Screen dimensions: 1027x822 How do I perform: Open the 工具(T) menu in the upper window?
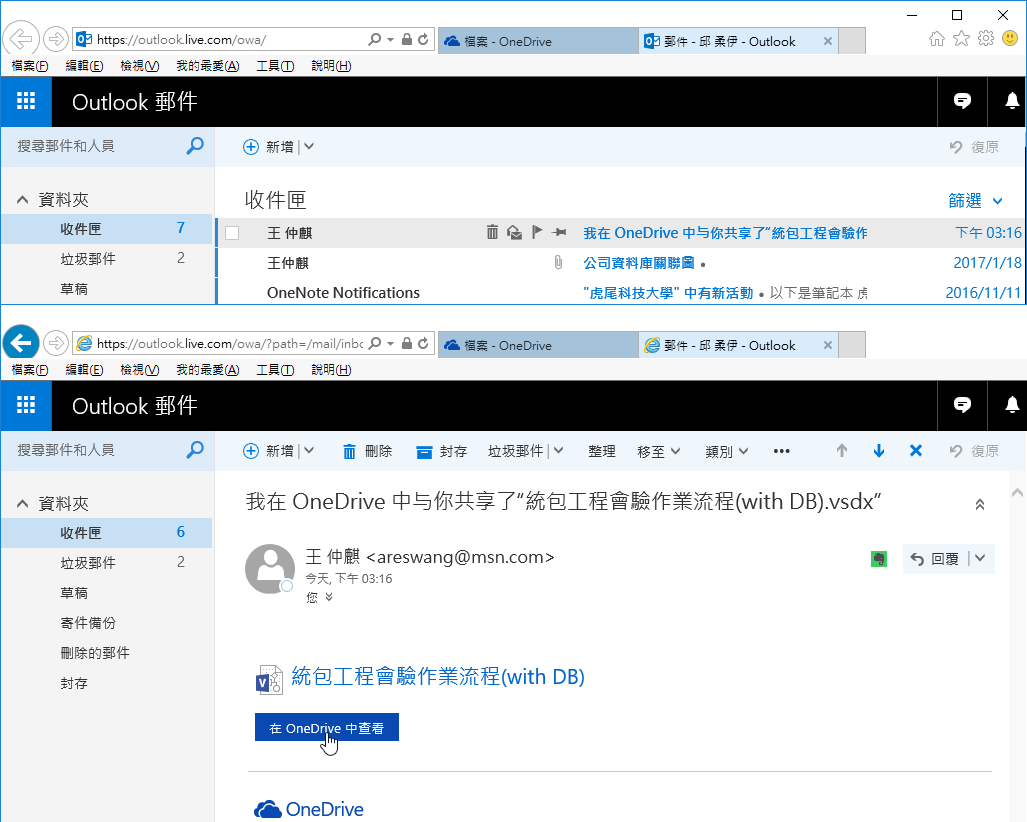pyautogui.click(x=275, y=65)
